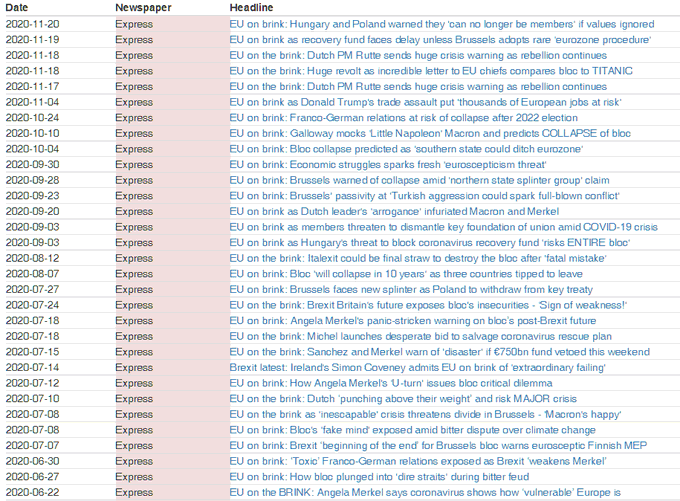
Task: Select the date 2020-10-04
Action: [x=33, y=149]
